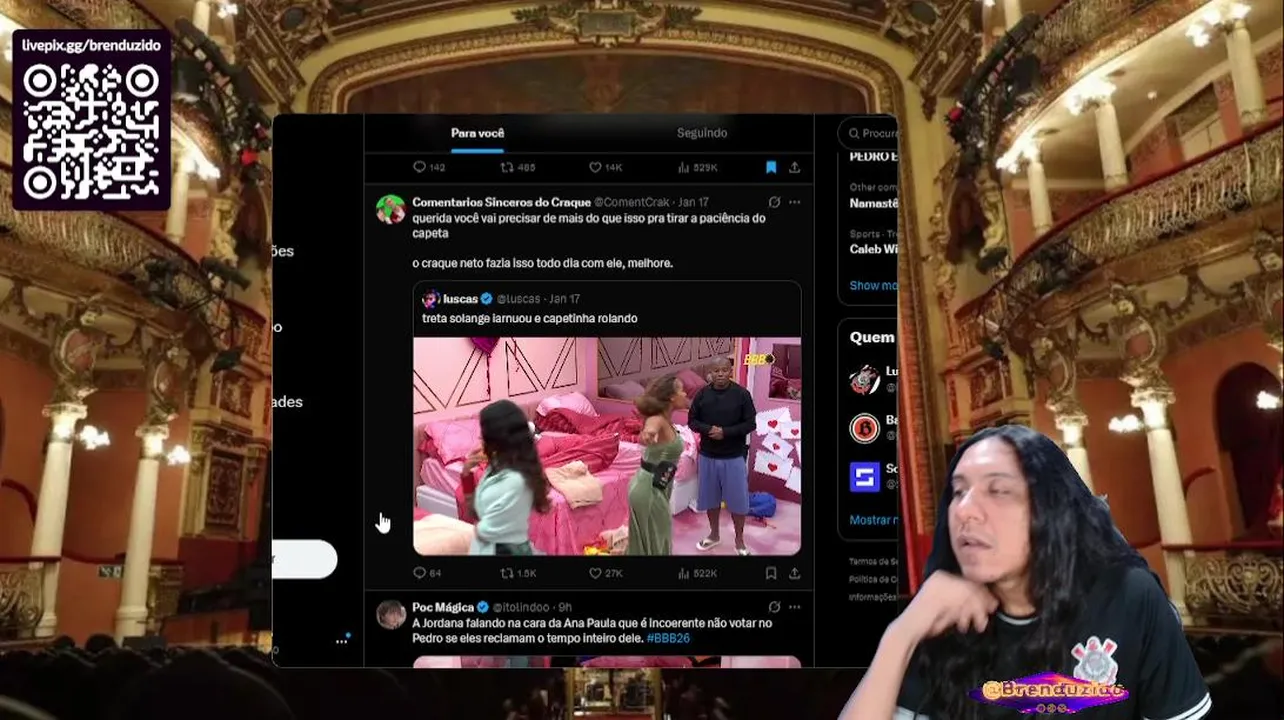Switch to the Seguindo tab
Screen dimensions: 1284x720
point(701,133)
